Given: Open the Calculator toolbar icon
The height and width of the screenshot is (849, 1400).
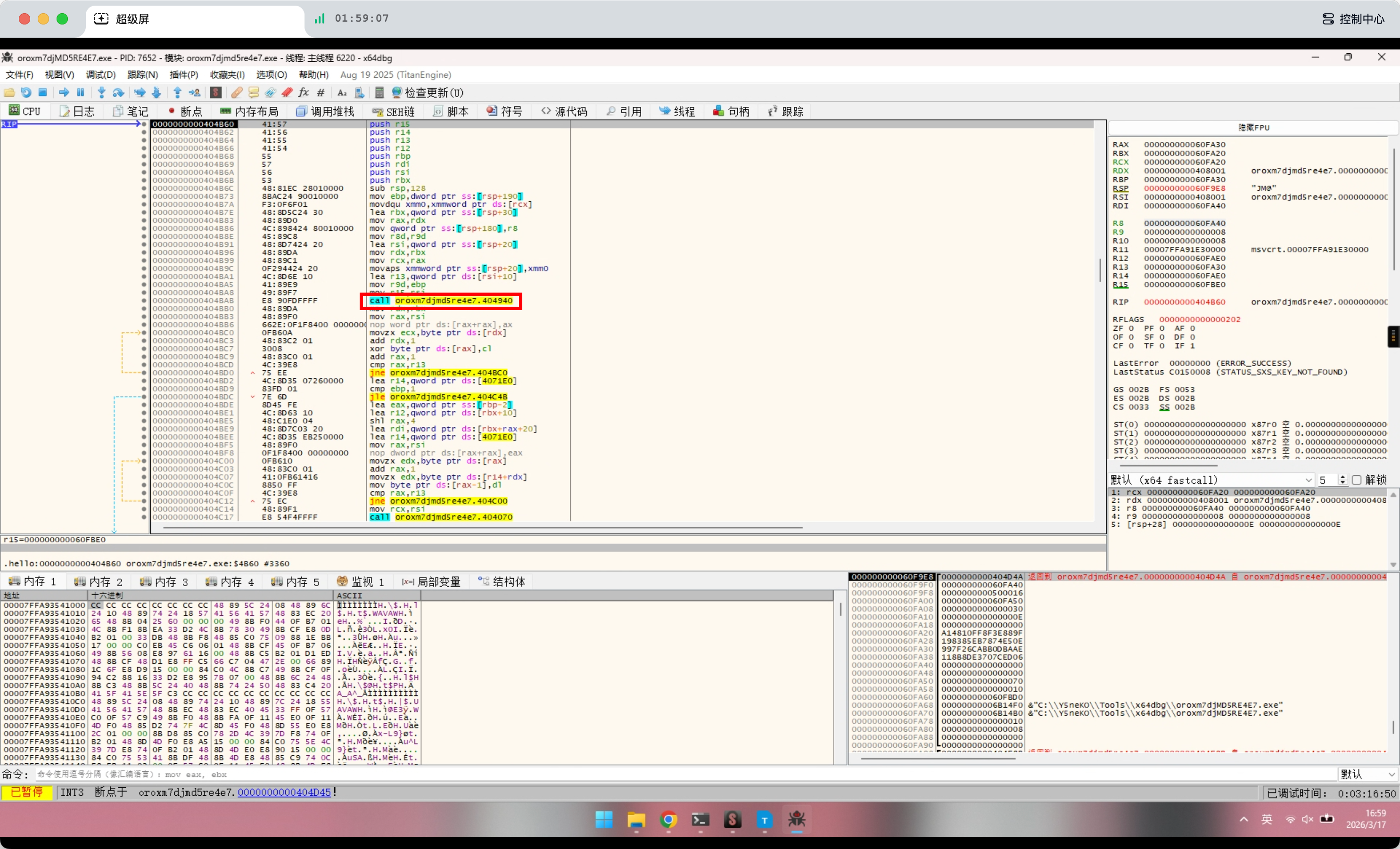Looking at the screenshot, I should (x=379, y=92).
